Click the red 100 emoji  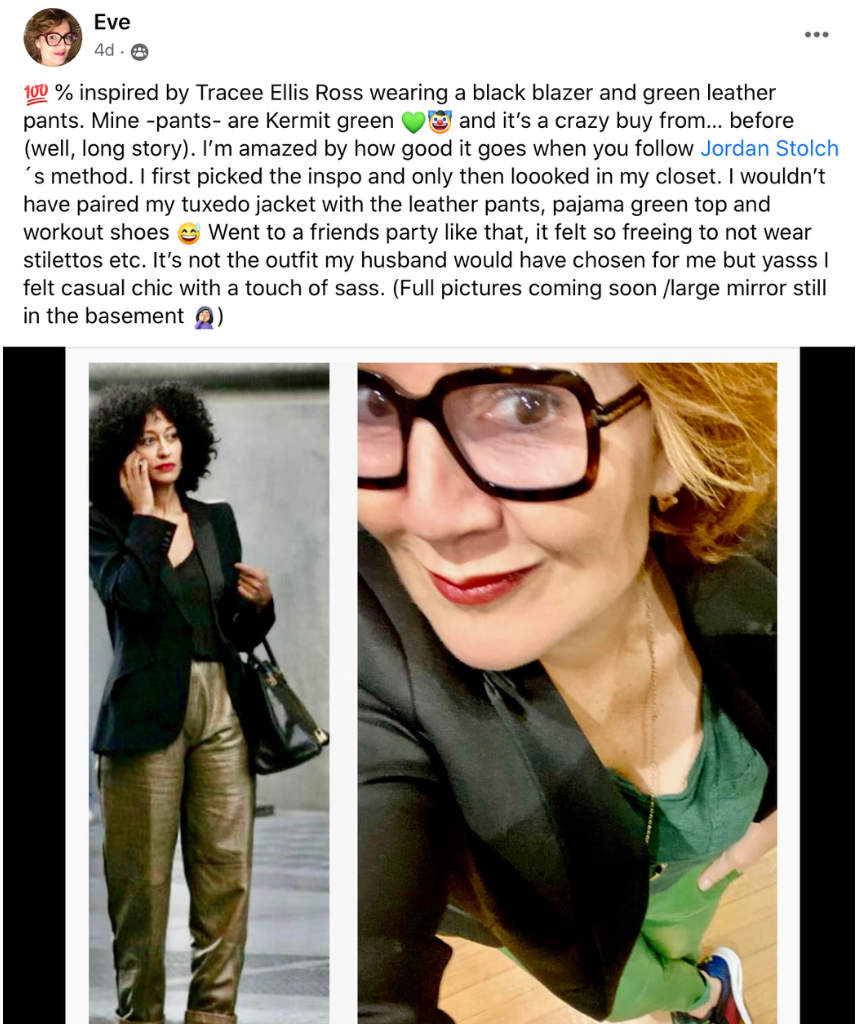(36, 93)
